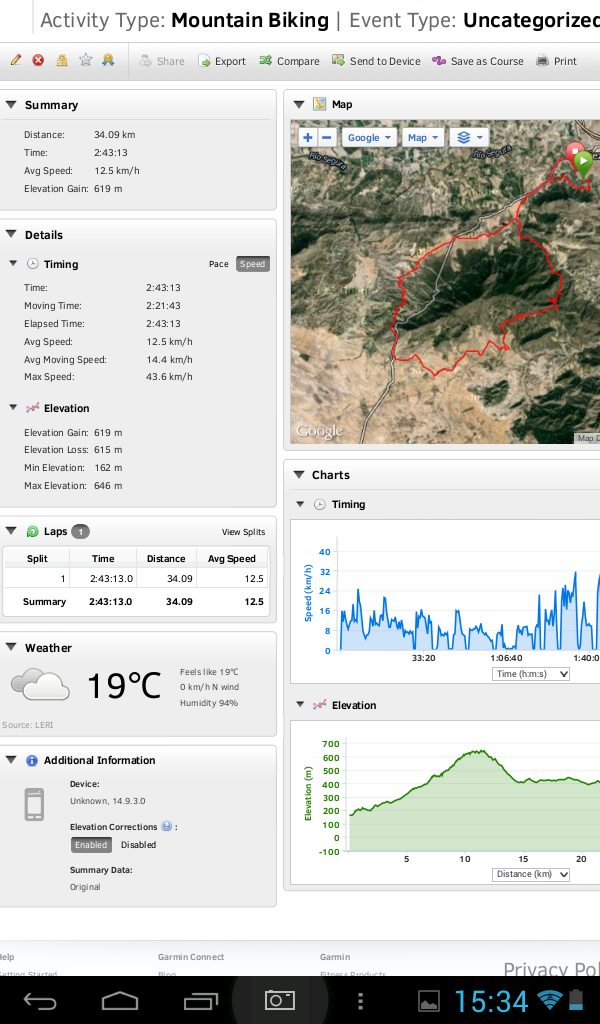Click the speed chart plot area
This screenshot has width=600, height=1024.
pyautogui.click(x=469, y=594)
